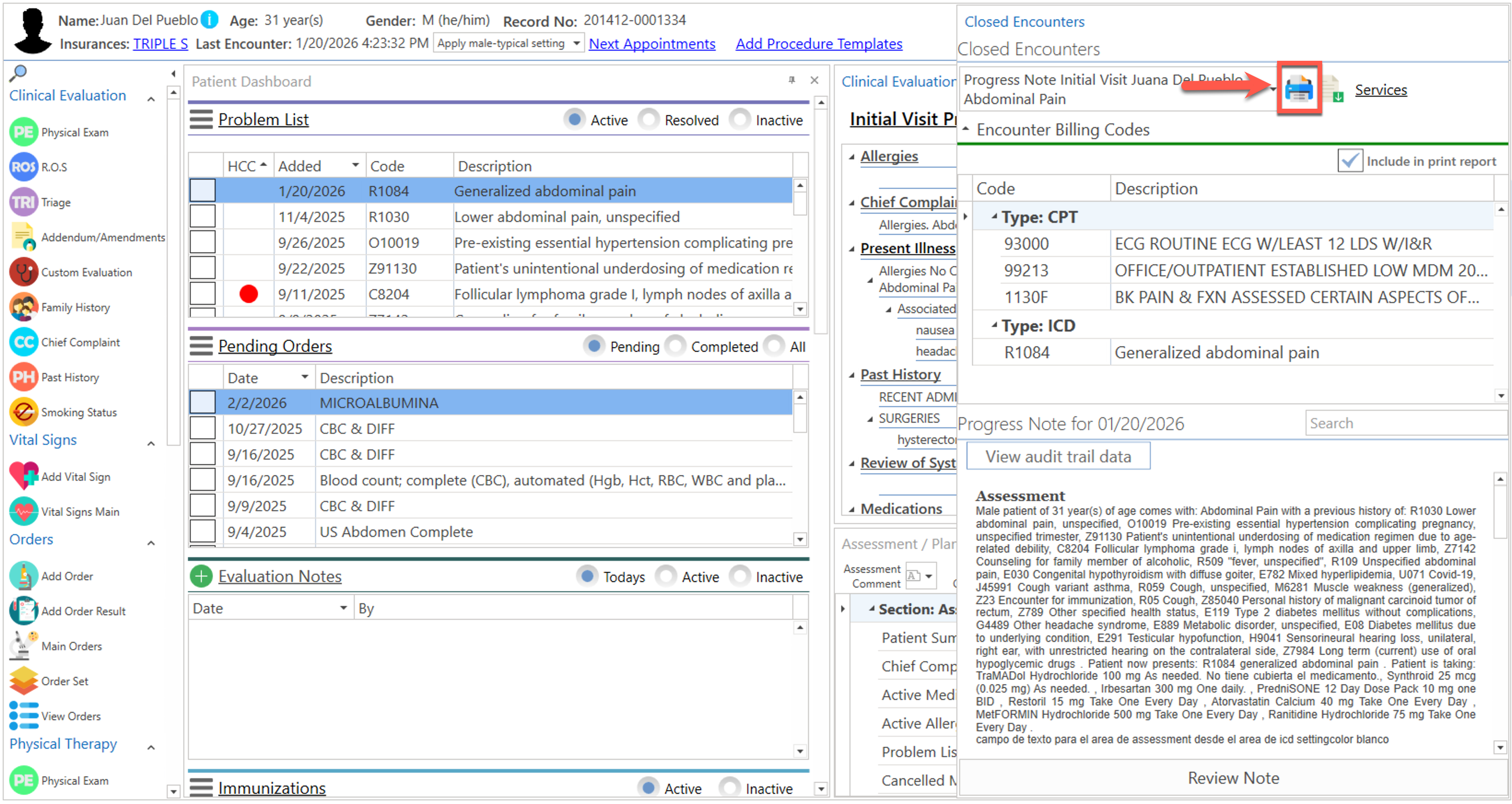
Task: Open the R.O.S evaluation icon
Action: point(24,167)
